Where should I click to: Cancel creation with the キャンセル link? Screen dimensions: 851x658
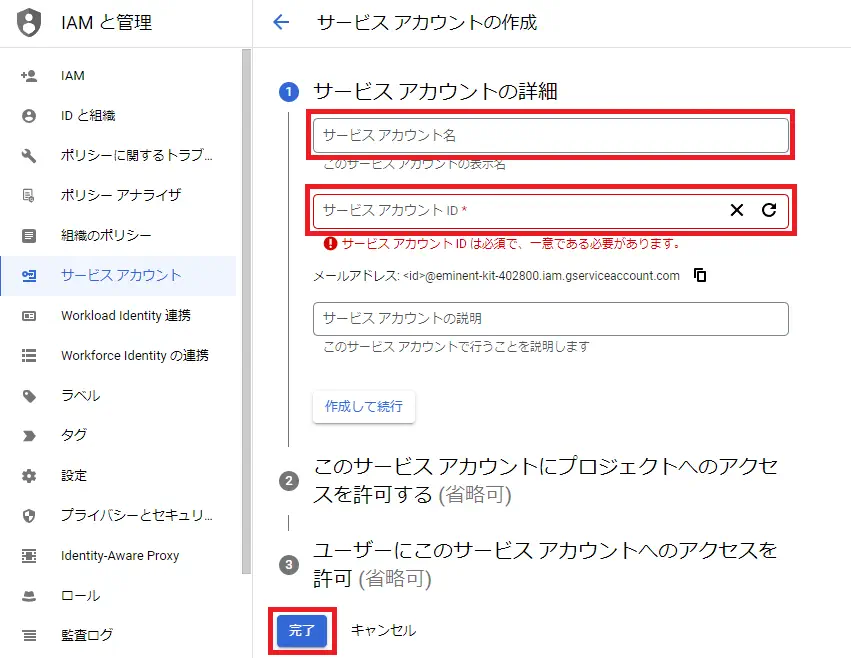click(381, 631)
